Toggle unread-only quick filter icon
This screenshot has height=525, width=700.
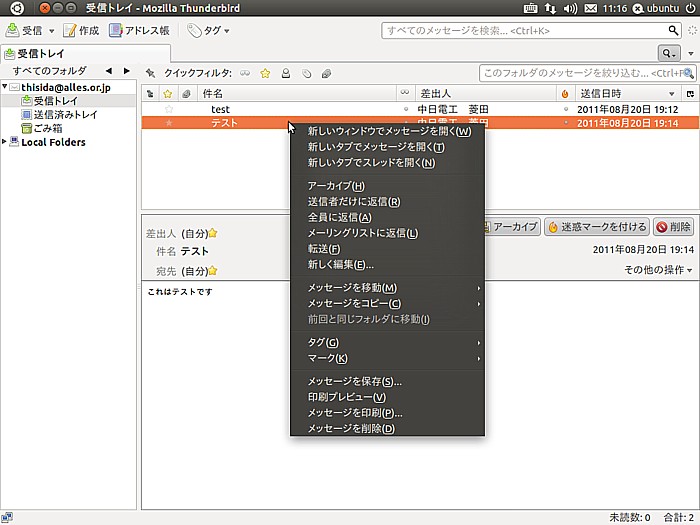click(245, 73)
